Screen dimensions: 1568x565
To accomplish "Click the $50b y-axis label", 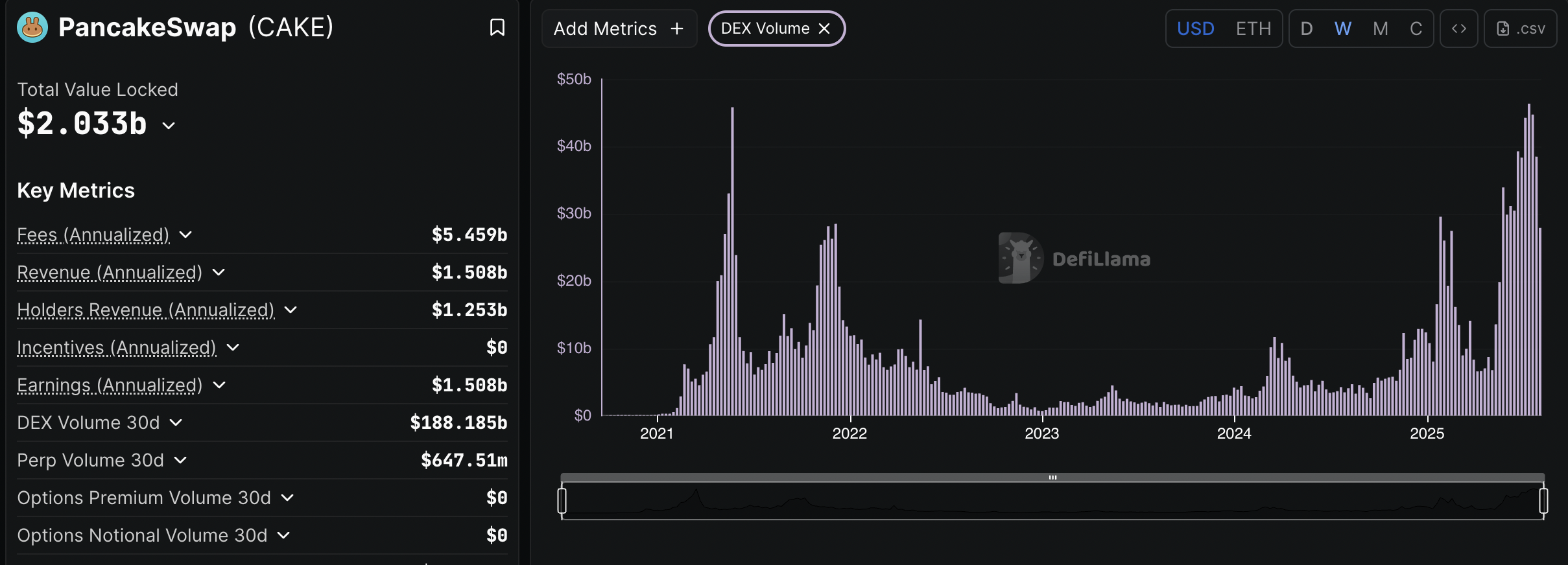I will click(574, 79).
